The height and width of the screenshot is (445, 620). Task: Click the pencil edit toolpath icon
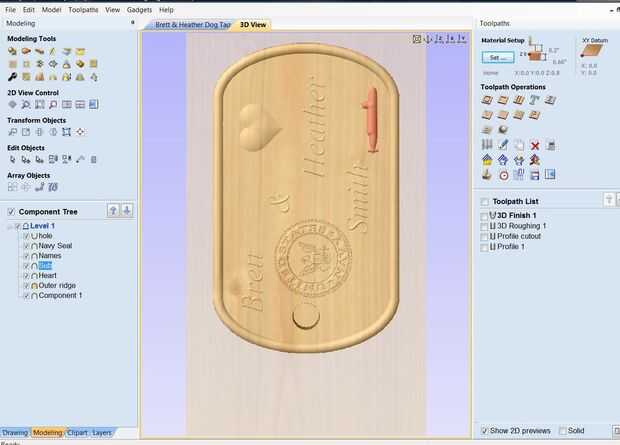(x=503, y=145)
